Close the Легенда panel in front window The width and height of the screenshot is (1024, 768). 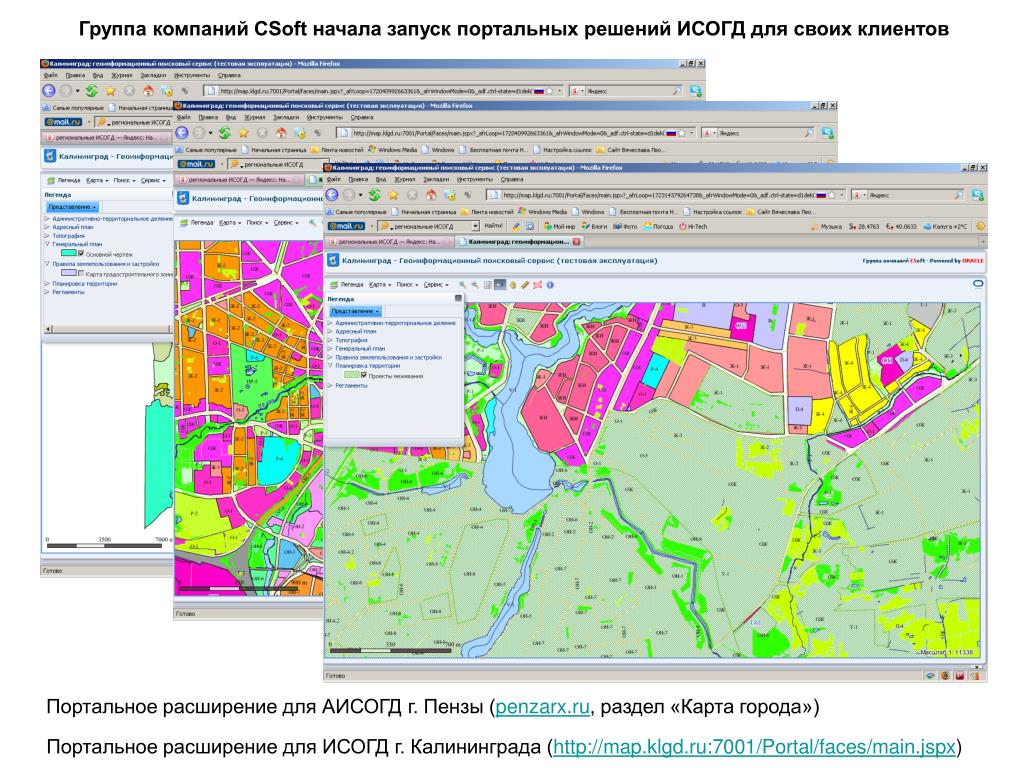[458, 298]
